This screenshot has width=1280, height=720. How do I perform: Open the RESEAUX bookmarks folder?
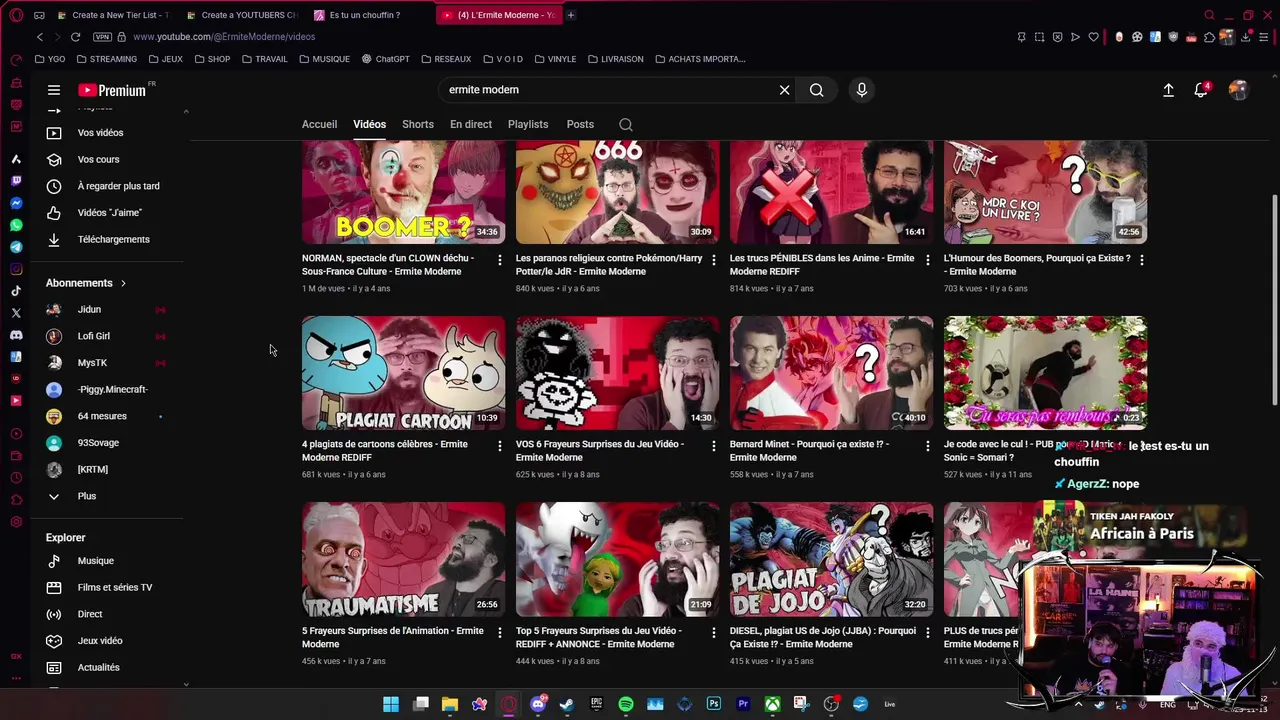[x=446, y=59]
